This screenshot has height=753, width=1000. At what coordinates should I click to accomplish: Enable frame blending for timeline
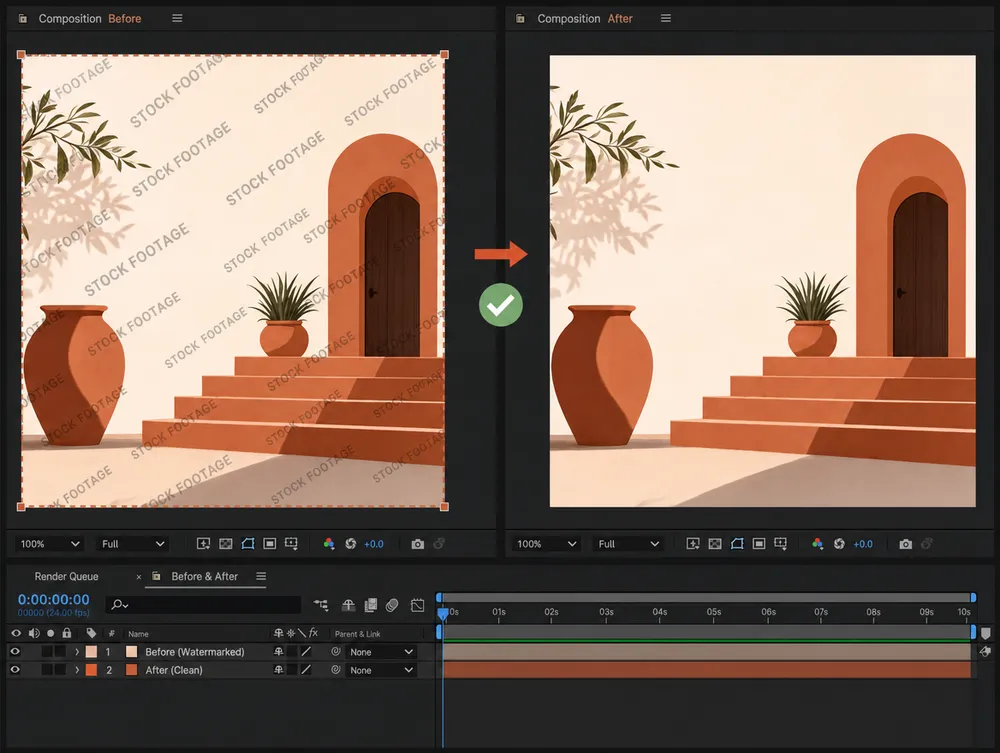pos(371,604)
